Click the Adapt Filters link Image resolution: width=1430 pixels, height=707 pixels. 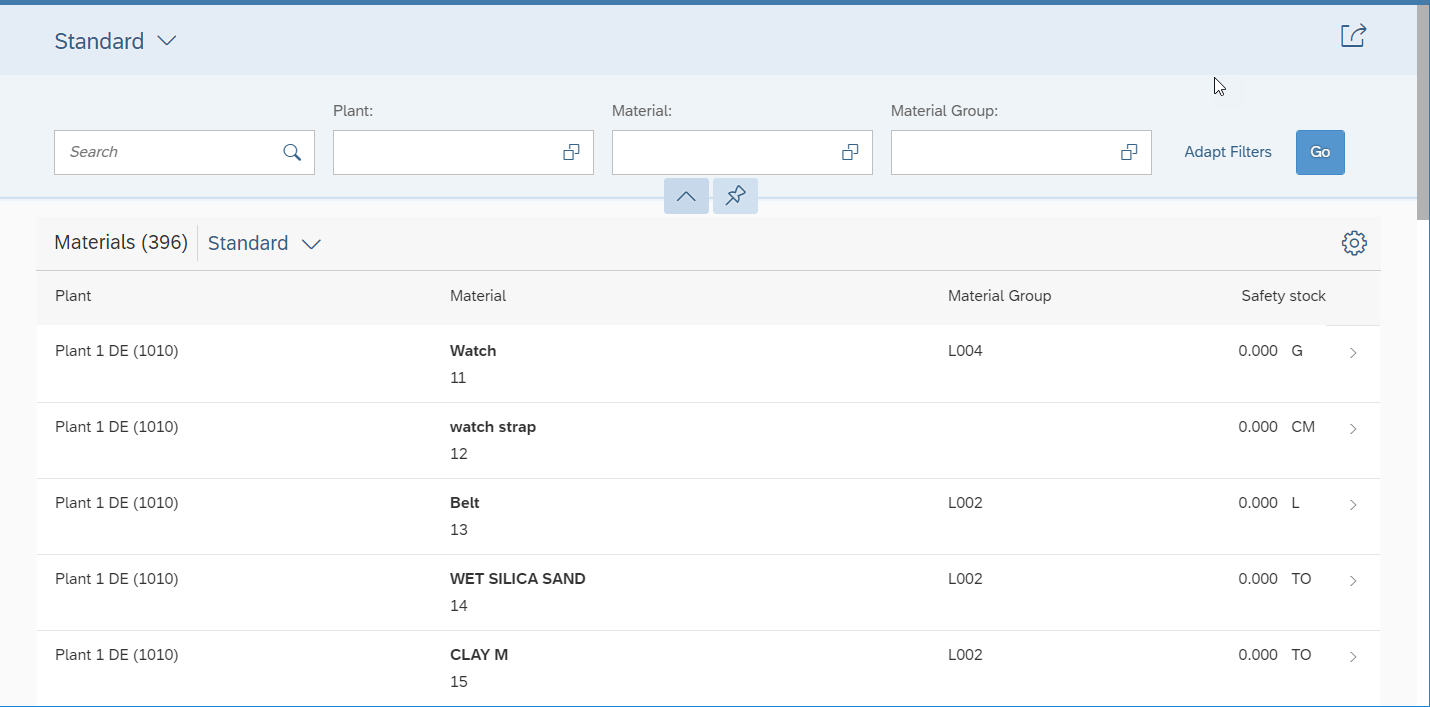(x=1228, y=152)
